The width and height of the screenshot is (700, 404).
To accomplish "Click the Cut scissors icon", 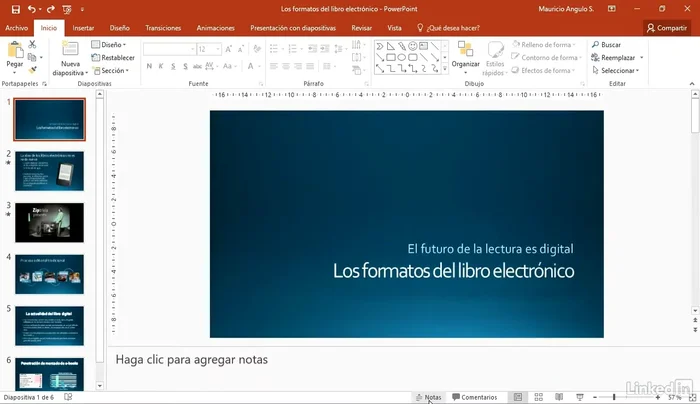I will [32, 44].
